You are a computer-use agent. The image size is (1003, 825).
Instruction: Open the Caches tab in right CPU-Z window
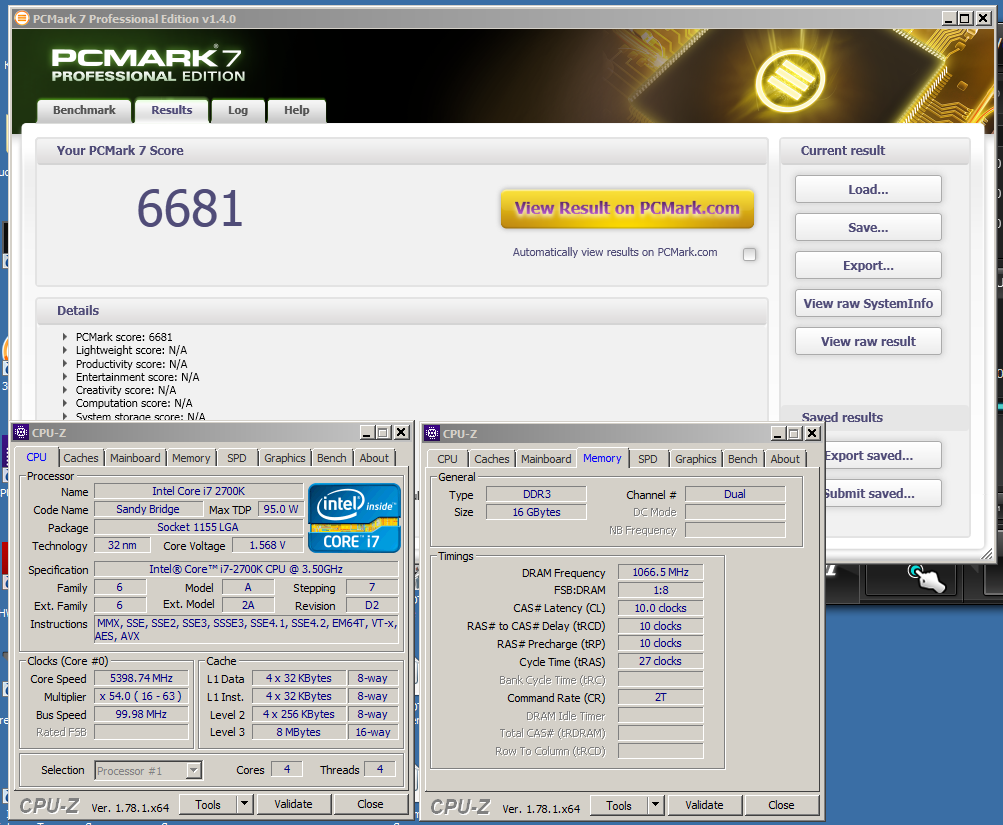tap(492, 459)
